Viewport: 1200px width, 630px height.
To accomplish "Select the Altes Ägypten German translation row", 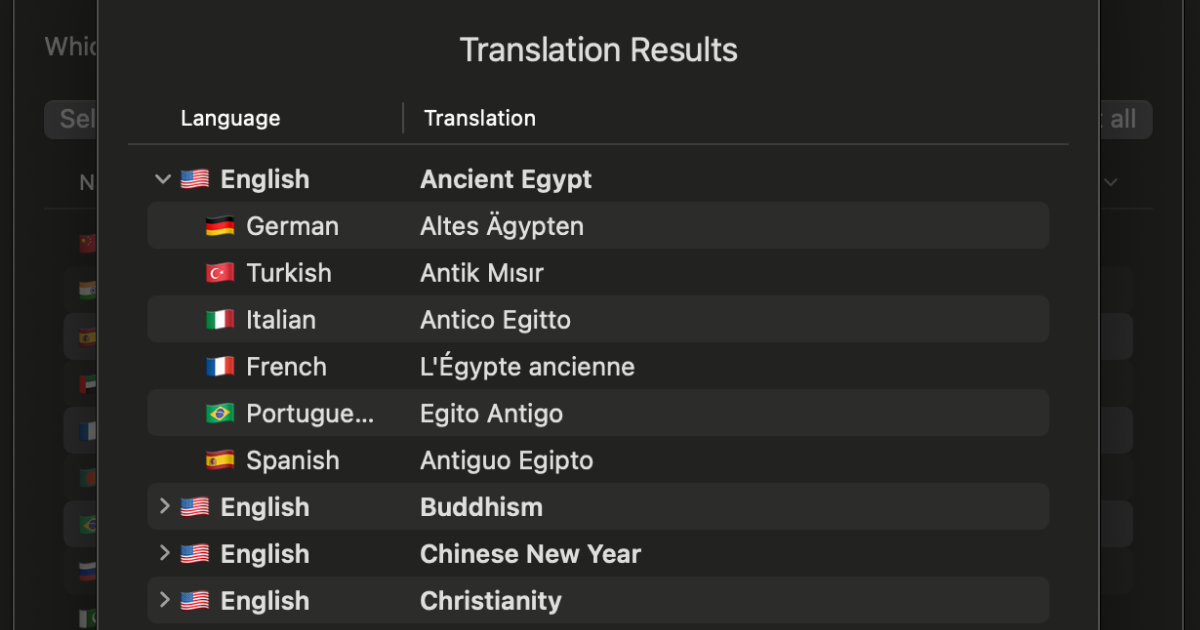I will click(x=600, y=226).
